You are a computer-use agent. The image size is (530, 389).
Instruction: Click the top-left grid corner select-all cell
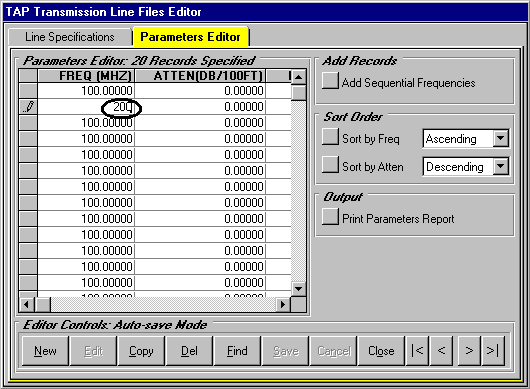point(28,76)
